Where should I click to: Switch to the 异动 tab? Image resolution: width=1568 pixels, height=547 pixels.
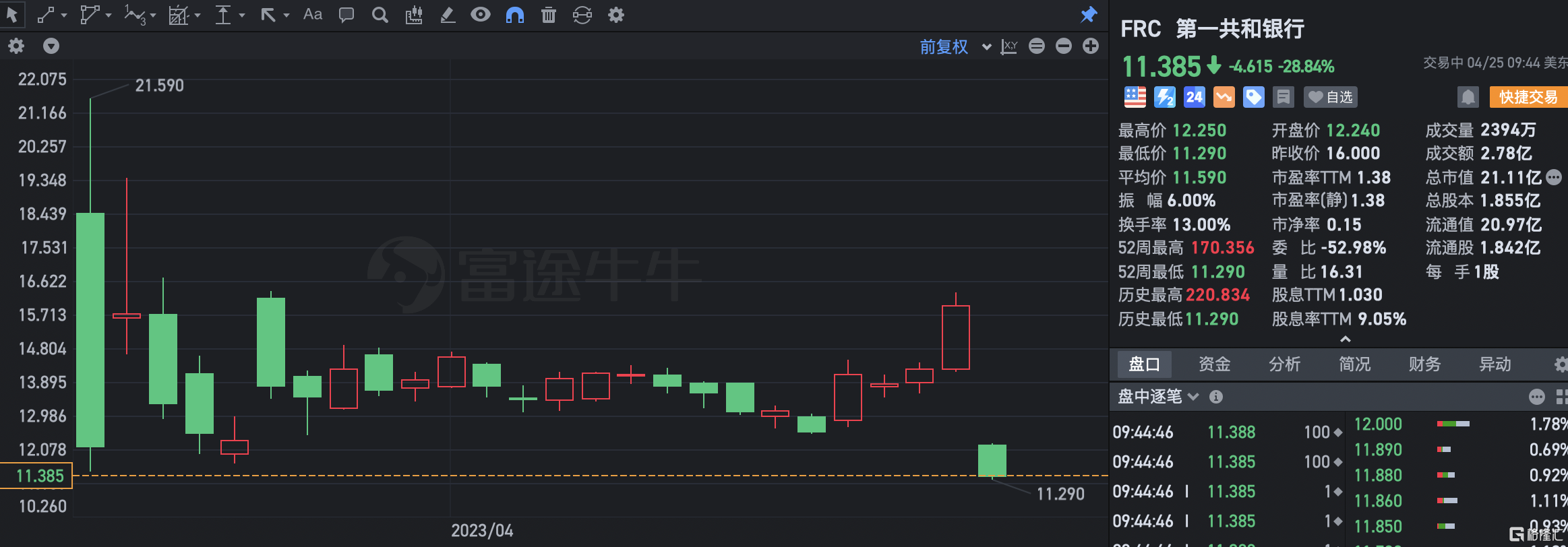[x=1495, y=364]
